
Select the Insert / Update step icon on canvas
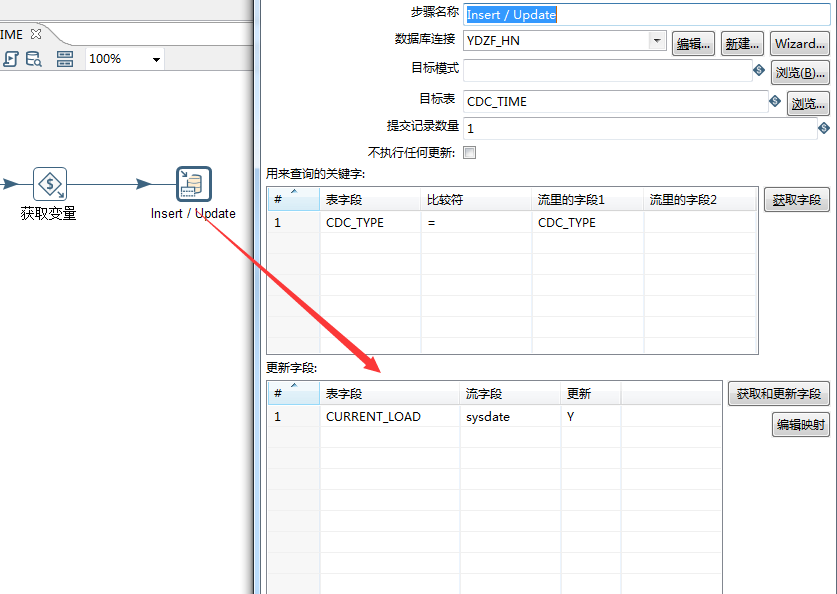click(x=194, y=184)
